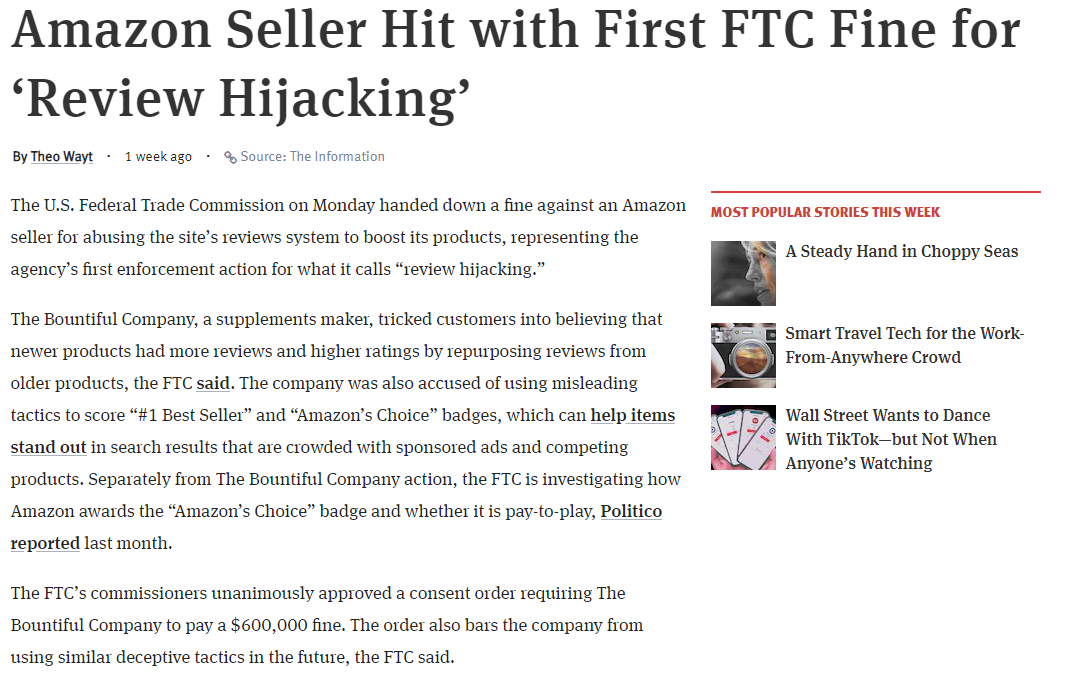Click the FTC 'said' hyperlink

213,383
